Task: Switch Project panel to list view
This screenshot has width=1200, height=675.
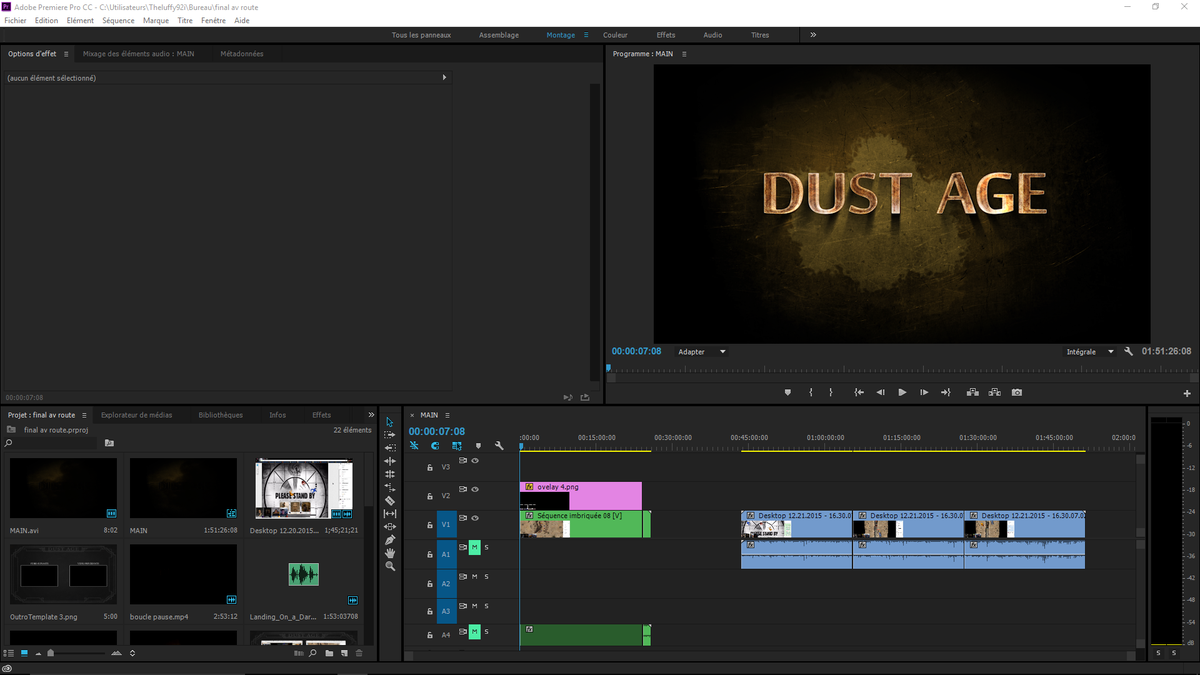Action: 10,653
